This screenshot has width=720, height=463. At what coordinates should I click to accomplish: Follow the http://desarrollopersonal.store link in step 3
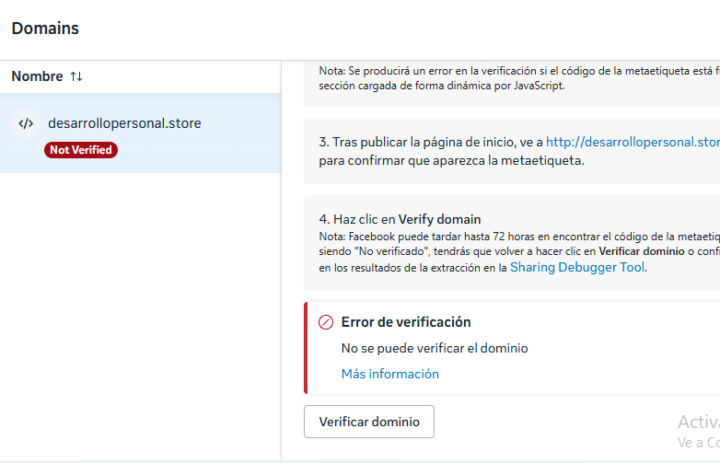(633, 142)
